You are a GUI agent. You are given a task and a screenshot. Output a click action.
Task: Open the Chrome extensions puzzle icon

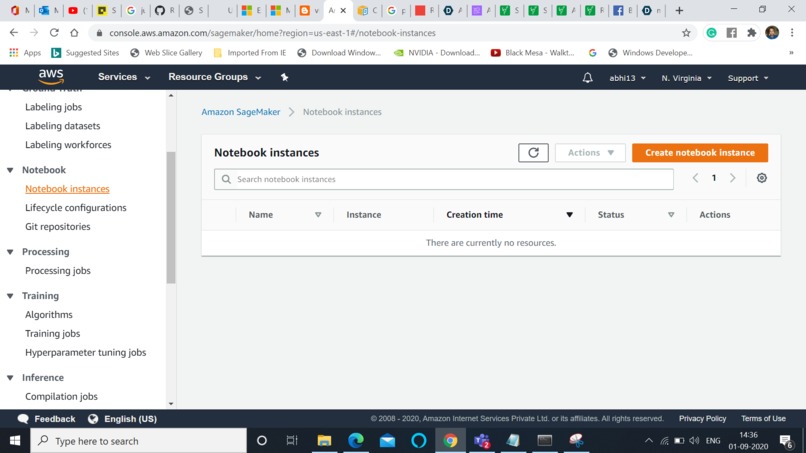coord(752,32)
